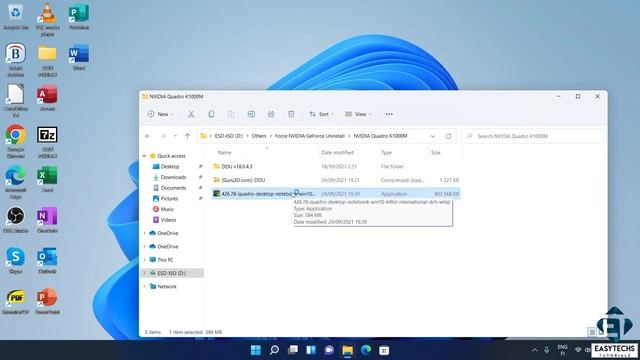
Task: Select Downloads in Quick access
Action: click(x=173, y=177)
